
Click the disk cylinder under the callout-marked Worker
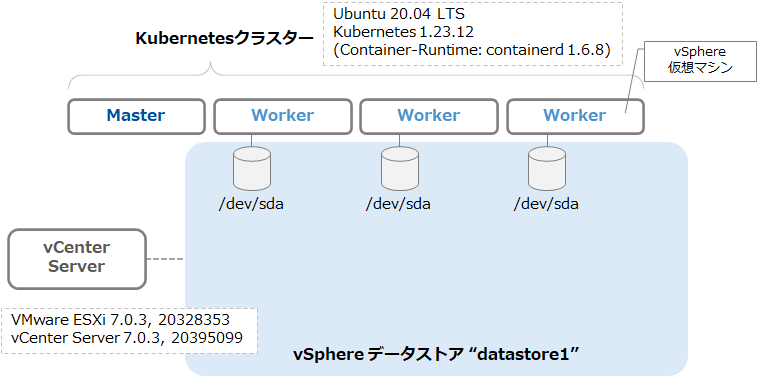(547, 169)
